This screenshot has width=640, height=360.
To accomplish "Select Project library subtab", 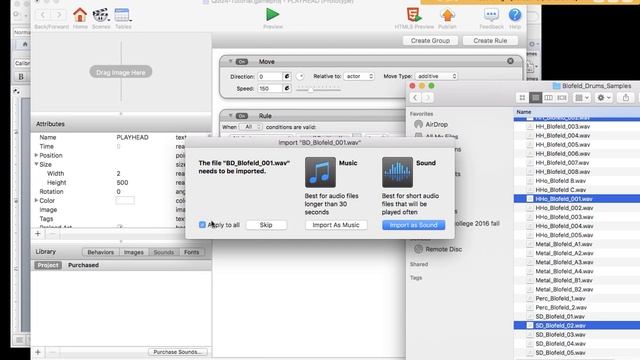I will pyautogui.click(x=48, y=265).
